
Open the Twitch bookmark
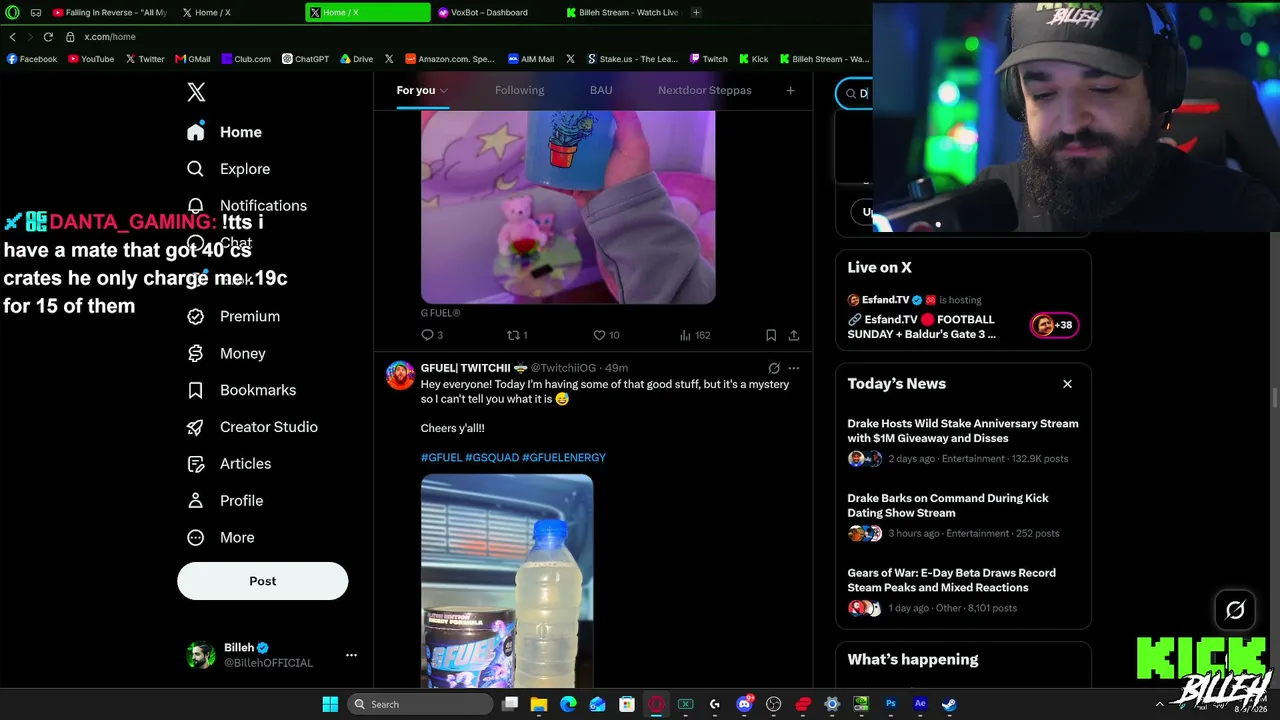[x=709, y=59]
